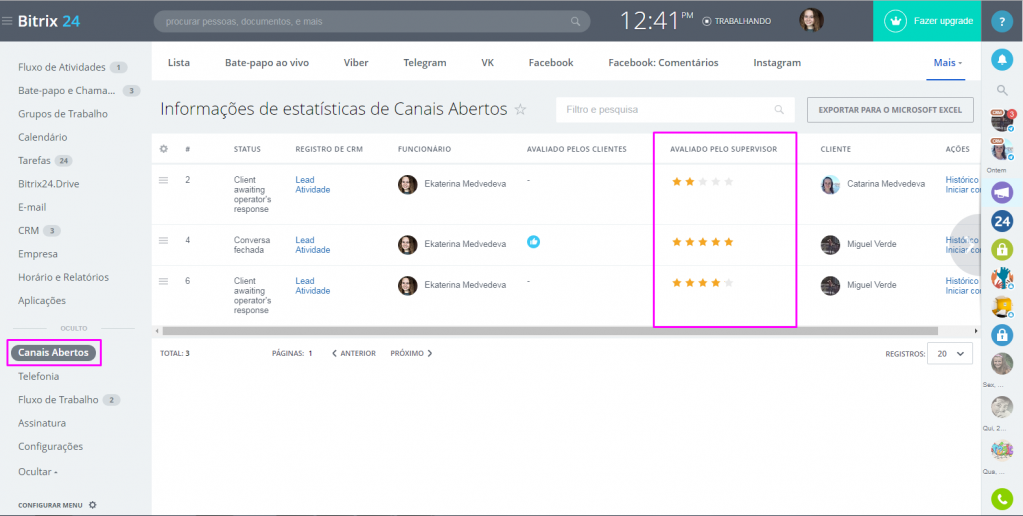Open row 6 actions hamburger icon
1023x516 pixels.
[x=164, y=281]
